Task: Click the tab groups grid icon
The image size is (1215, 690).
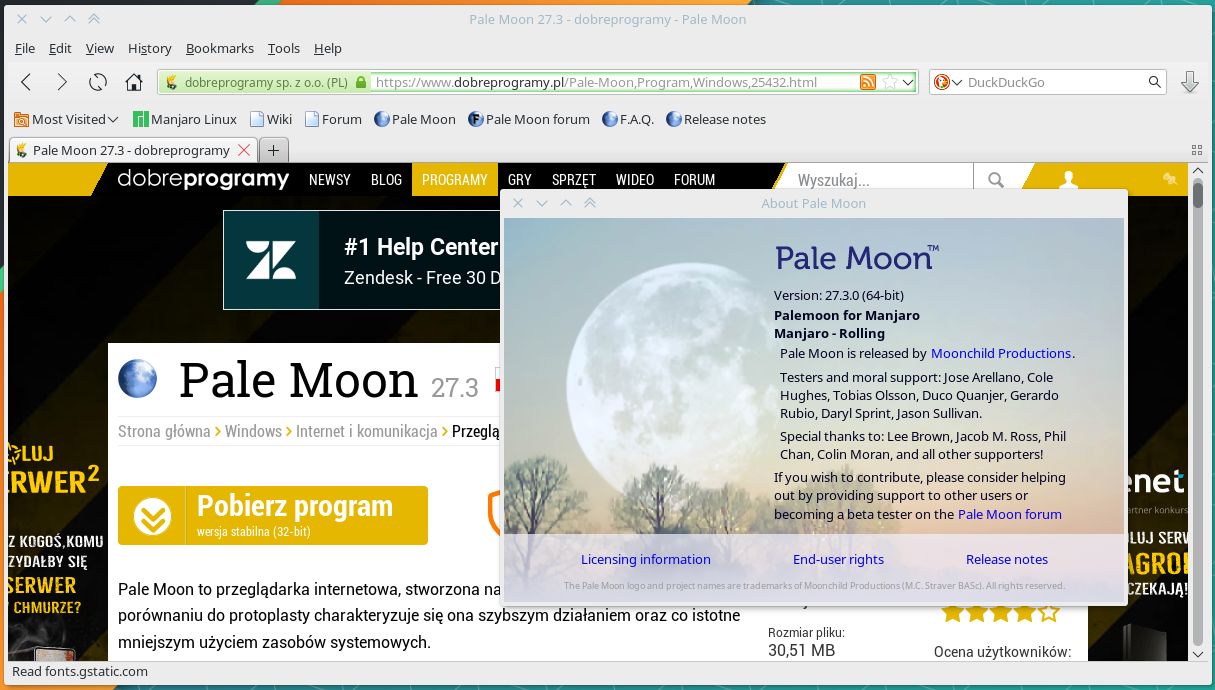Action: pos(1197,150)
